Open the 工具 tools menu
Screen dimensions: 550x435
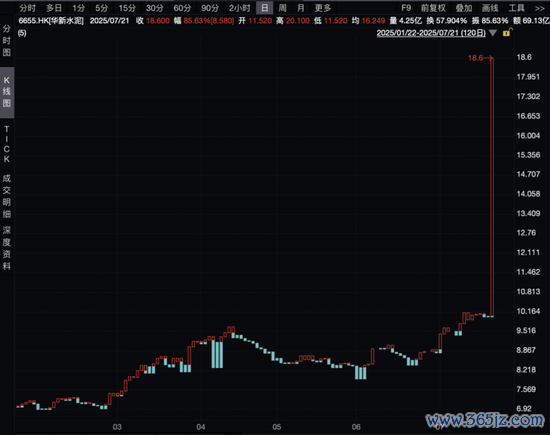click(516, 8)
